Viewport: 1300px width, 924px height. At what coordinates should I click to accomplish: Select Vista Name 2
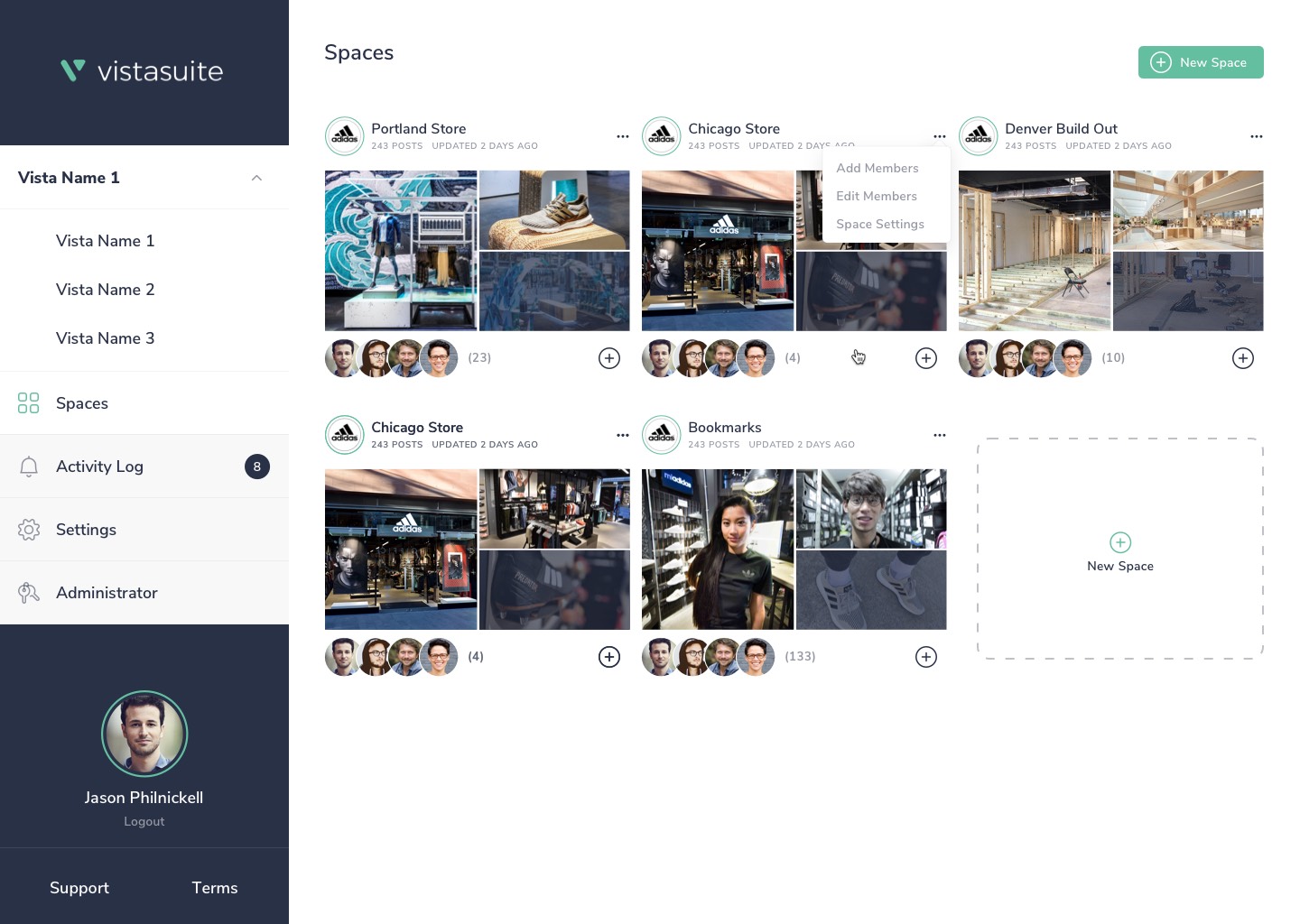(x=105, y=290)
